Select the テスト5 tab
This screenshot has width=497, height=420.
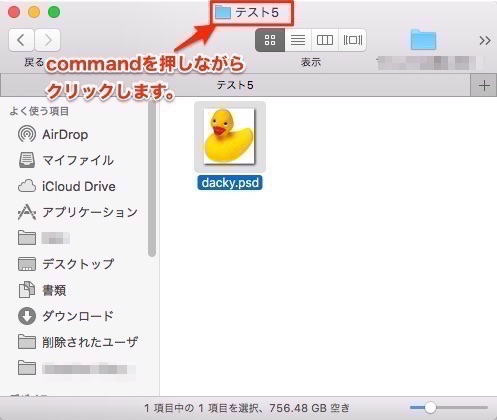235,85
